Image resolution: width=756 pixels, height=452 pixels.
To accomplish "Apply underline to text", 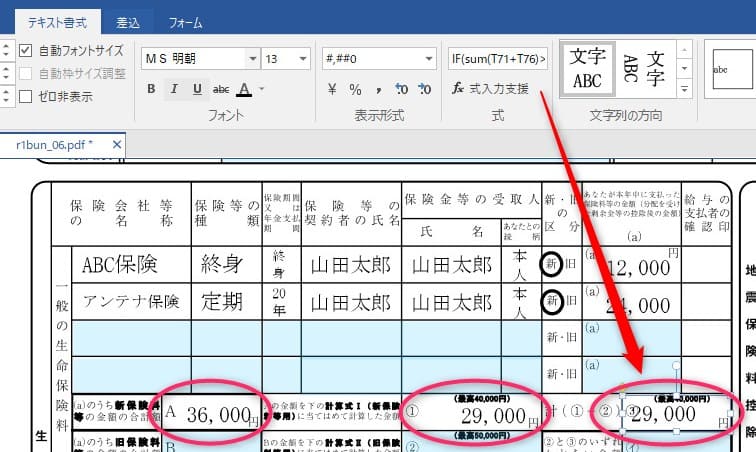I will click(x=197, y=89).
